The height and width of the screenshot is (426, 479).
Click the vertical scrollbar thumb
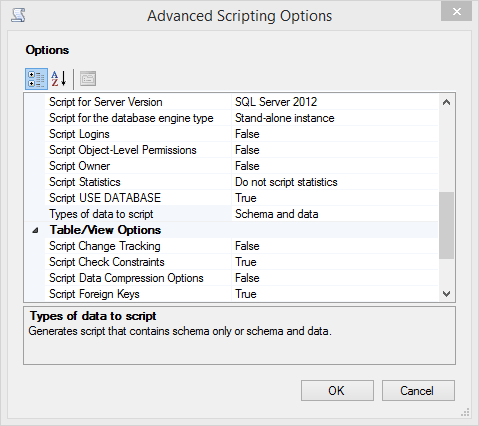pos(446,225)
